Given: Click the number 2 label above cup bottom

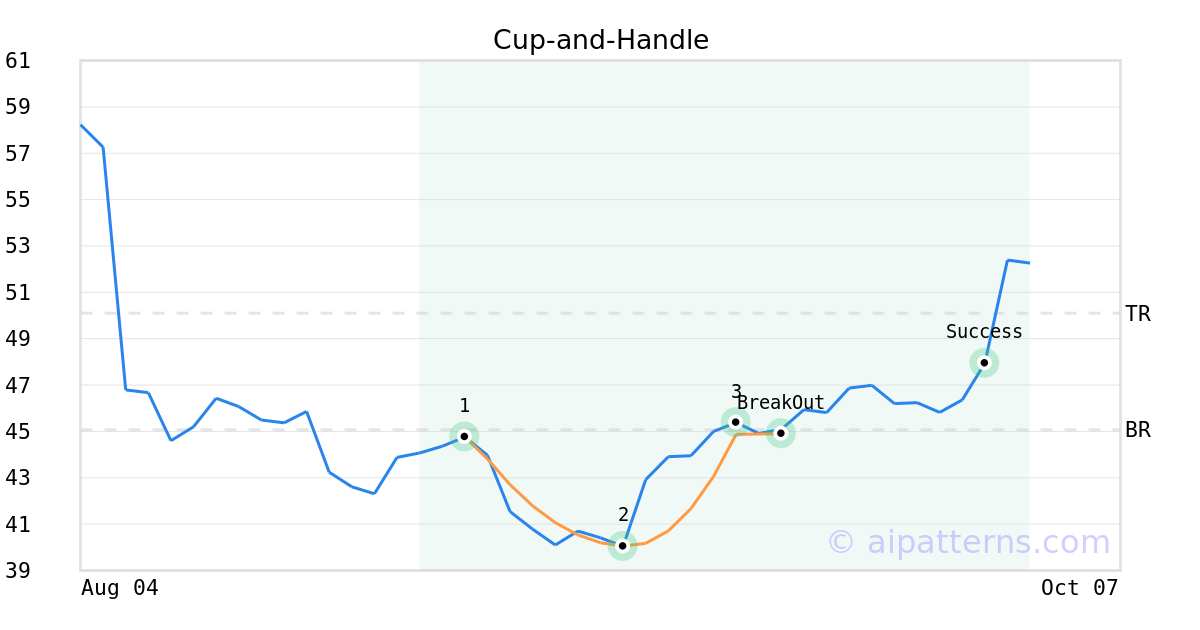Looking at the screenshot, I should tap(623, 515).
